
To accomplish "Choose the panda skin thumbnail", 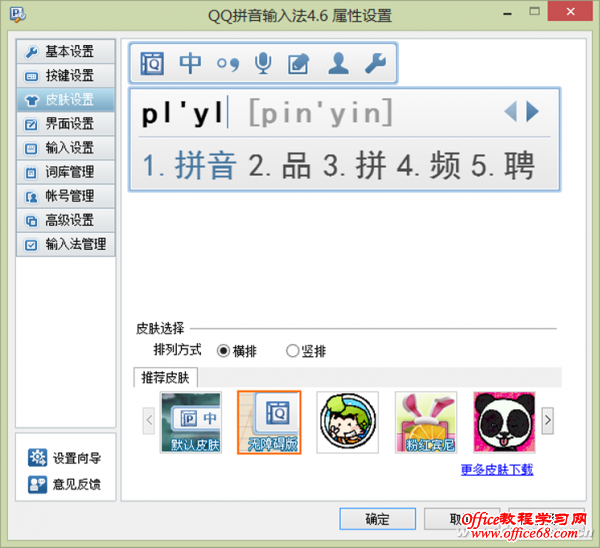I will point(504,422).
